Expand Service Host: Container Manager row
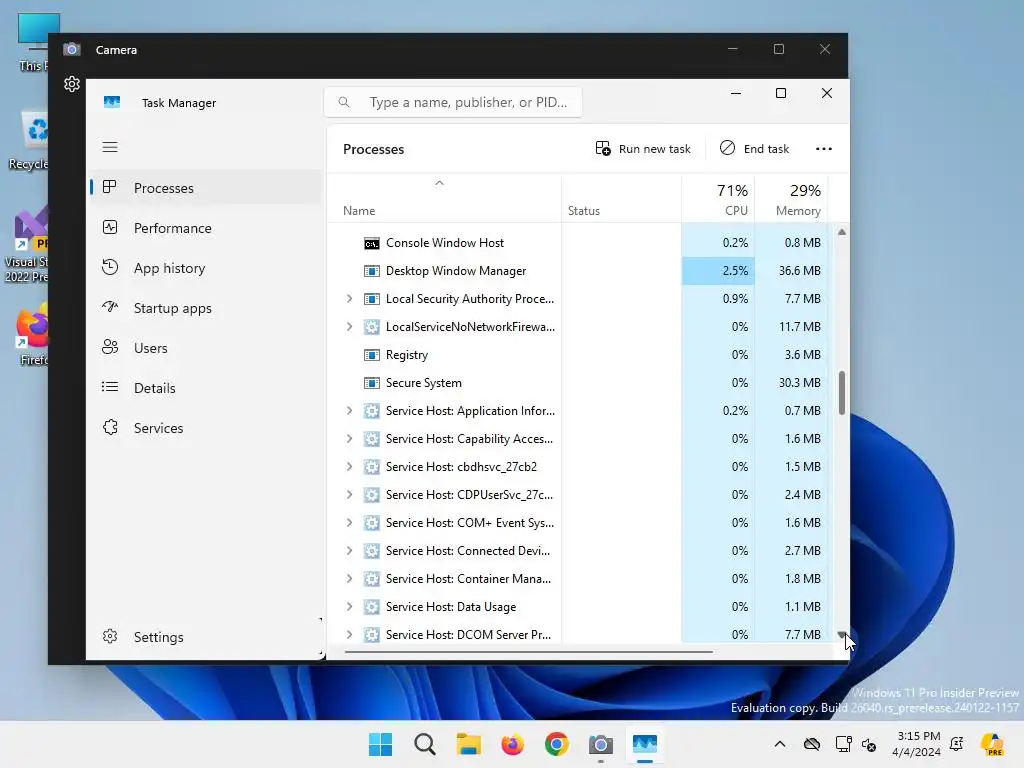This screenshot has width=1024, height=768. pos(349,580)
